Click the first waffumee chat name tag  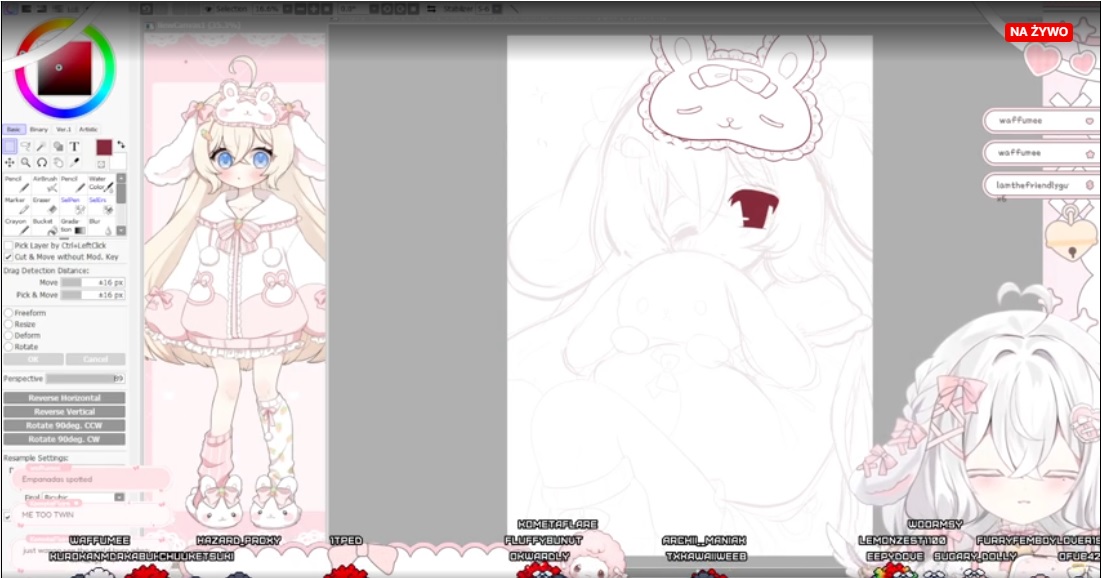tap(1040, 121)
